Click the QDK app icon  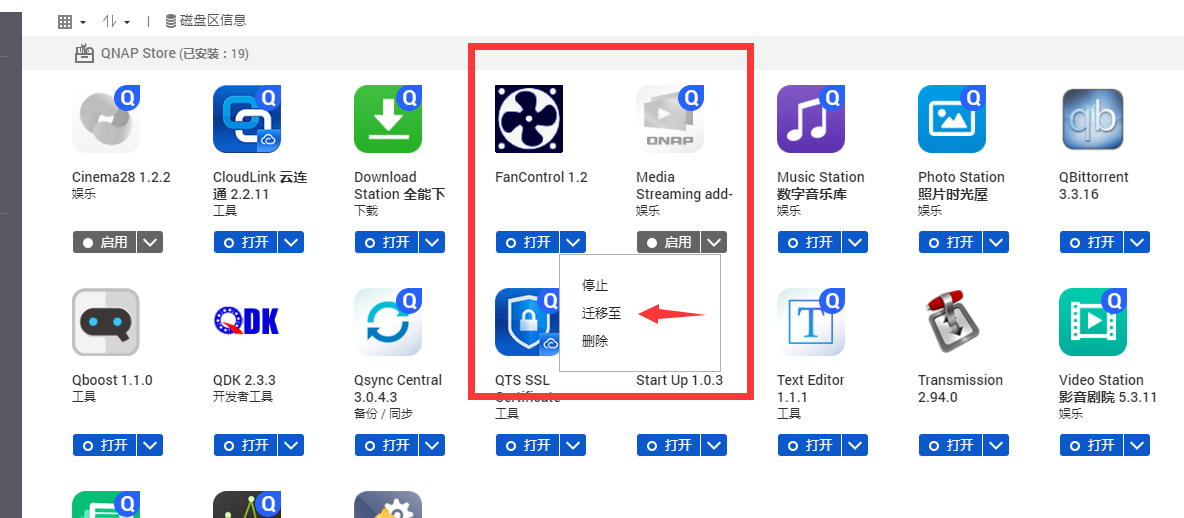[246, 321]
